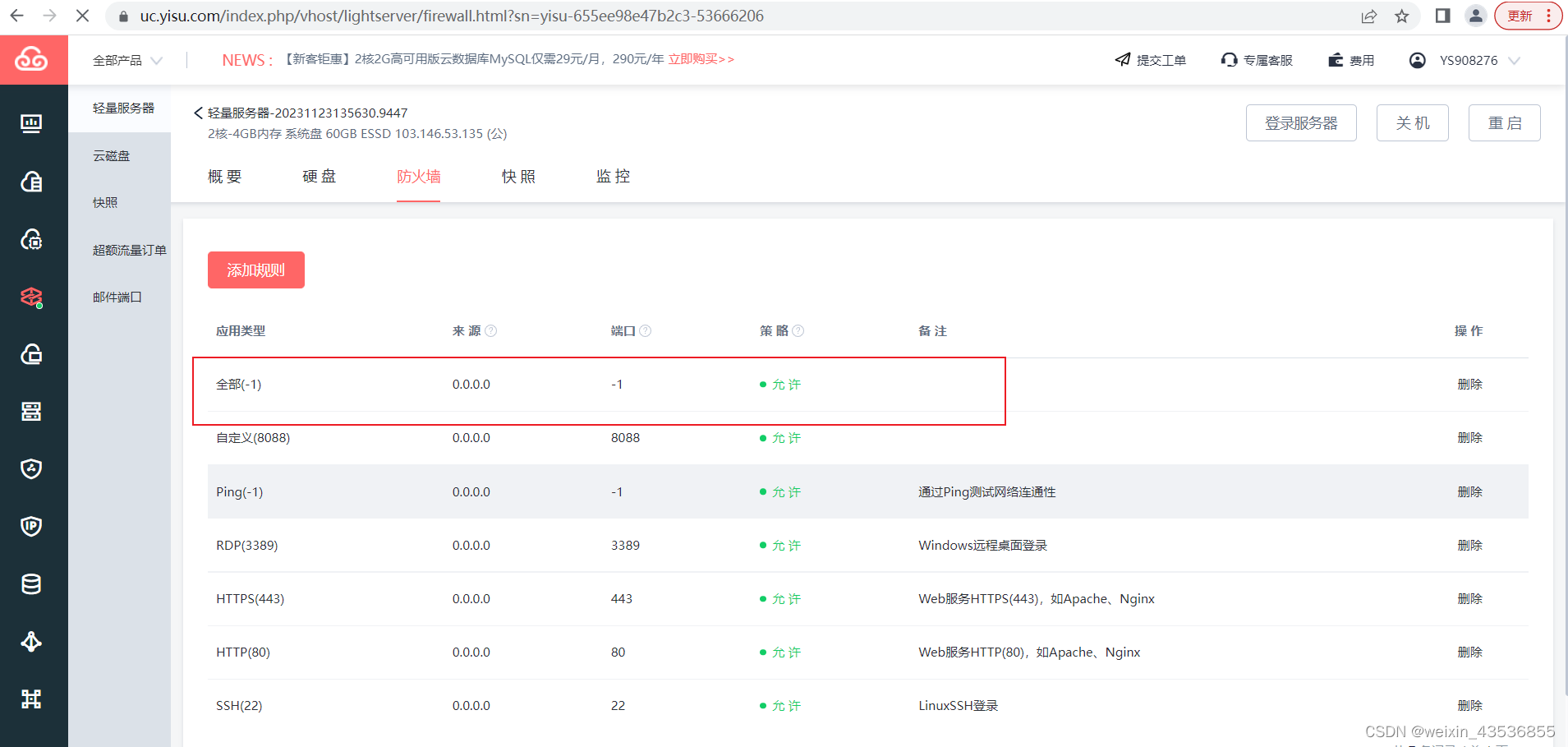Click the help icon next to 端口

pos(646,330)
